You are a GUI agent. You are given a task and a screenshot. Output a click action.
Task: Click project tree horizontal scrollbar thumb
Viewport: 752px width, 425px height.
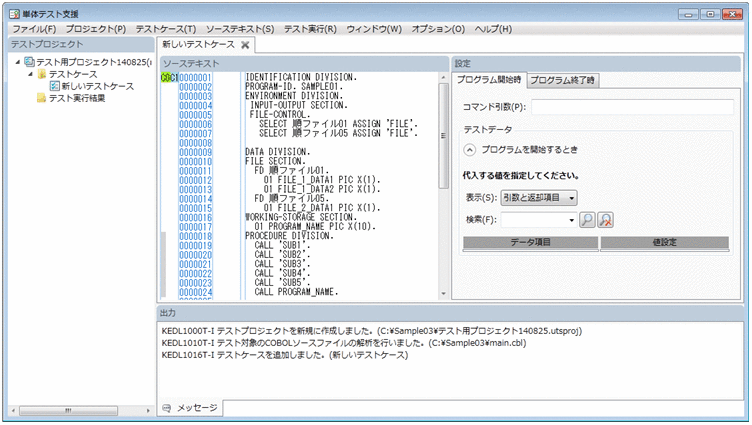tap(69, 411)
